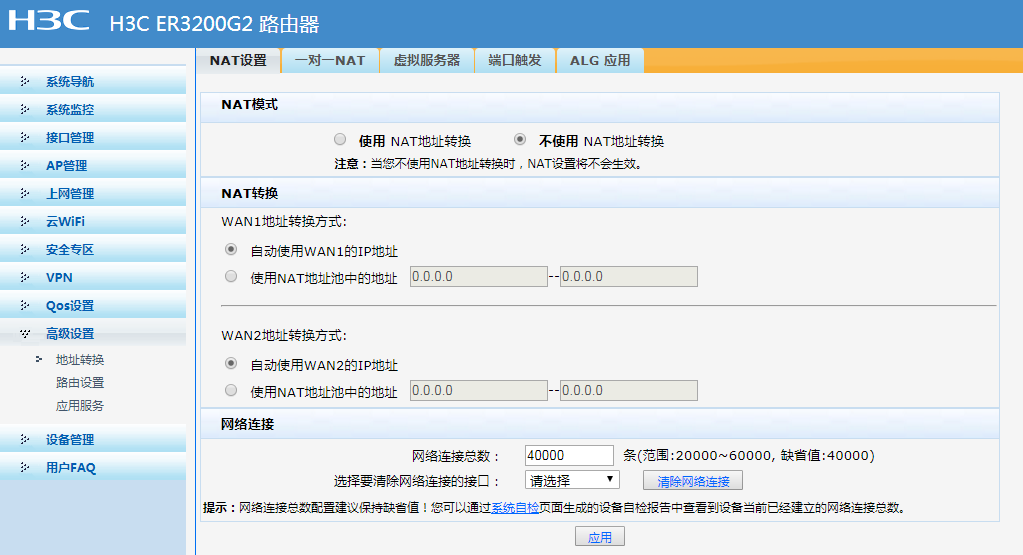The width and height of the screenshot is (1023, 555).
Task: Switch to the 一对一NAT tab
Action: click(x=329, y=61)
